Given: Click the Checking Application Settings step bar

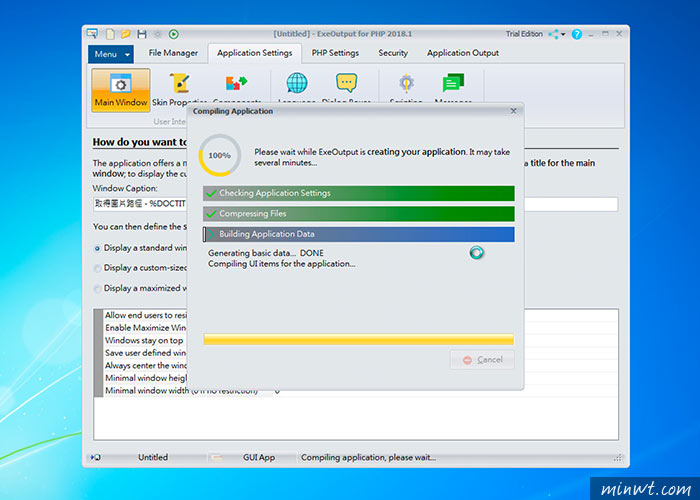Looking at the screenshot, I should pos(358,193).
